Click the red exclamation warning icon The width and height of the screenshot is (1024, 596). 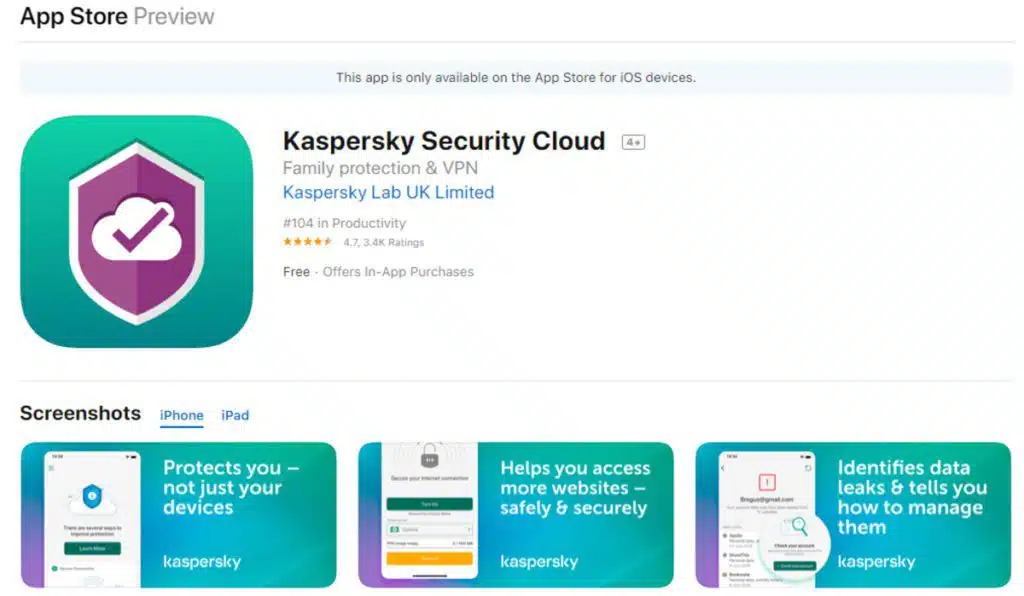[x=766, y=481]
